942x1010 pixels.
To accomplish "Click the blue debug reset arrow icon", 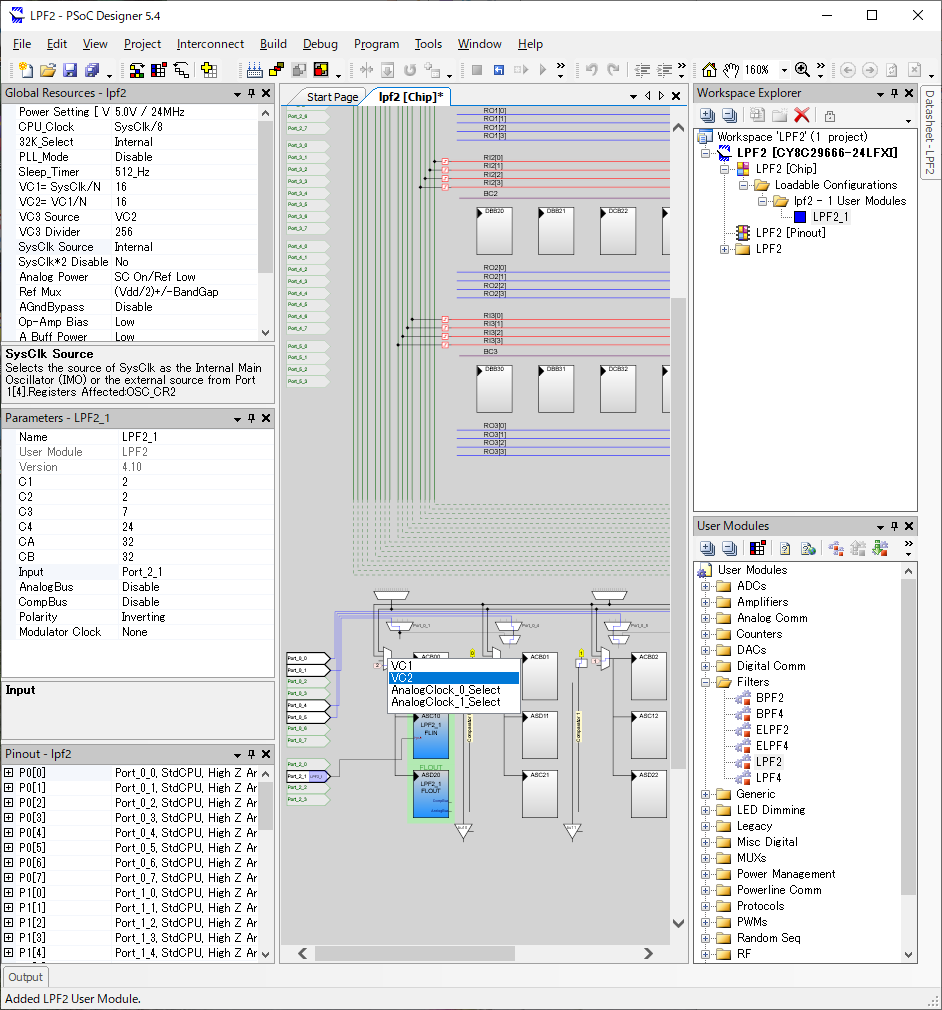I will (x=499, y=70).
